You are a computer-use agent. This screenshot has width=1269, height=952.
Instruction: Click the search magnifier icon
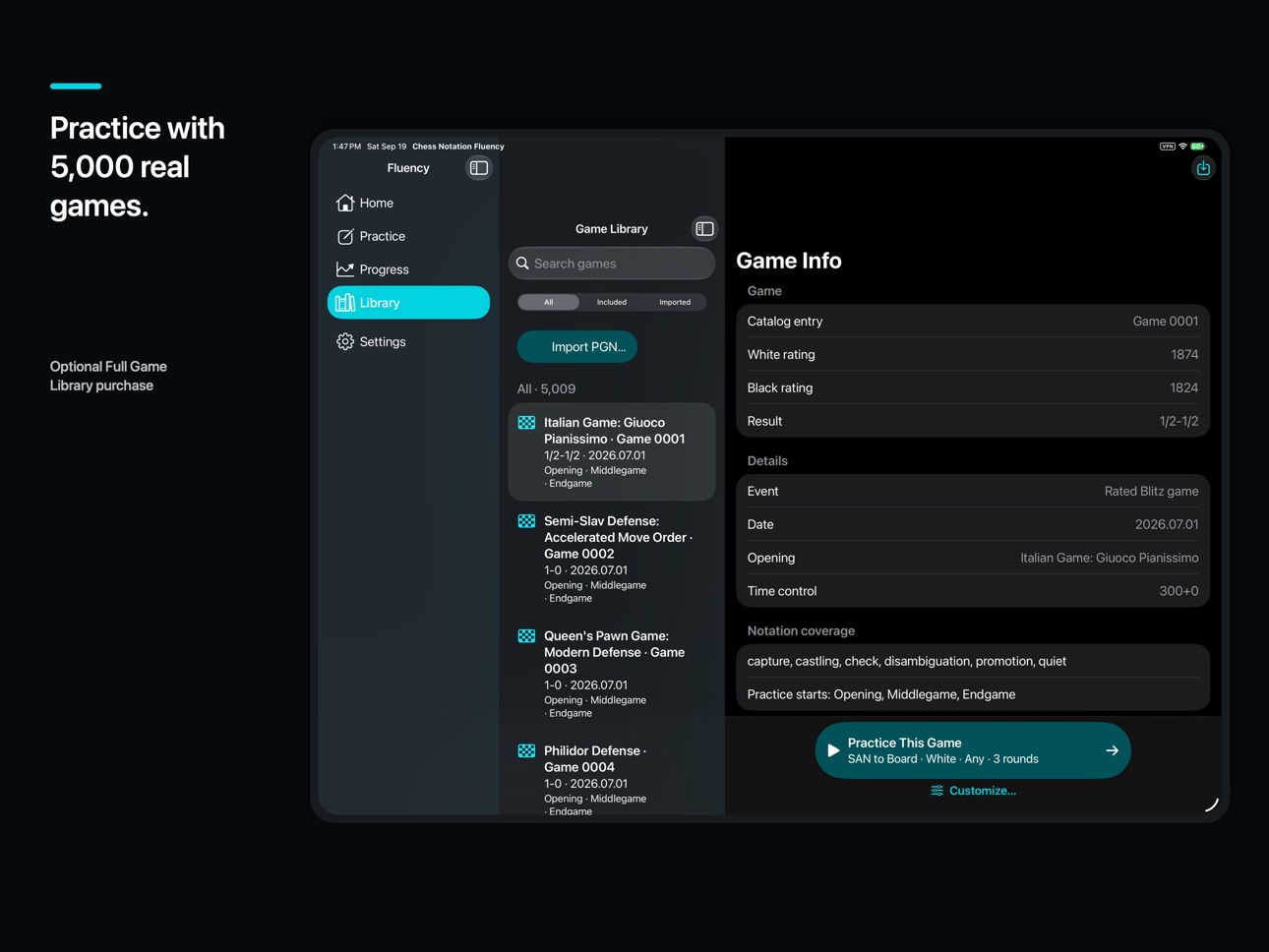coord(523,264)
